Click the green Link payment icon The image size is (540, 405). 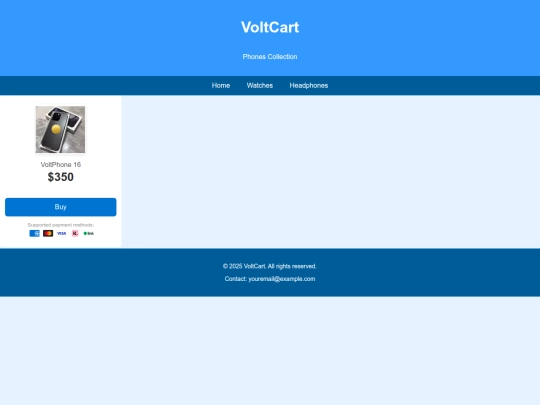tap(89, 233)
